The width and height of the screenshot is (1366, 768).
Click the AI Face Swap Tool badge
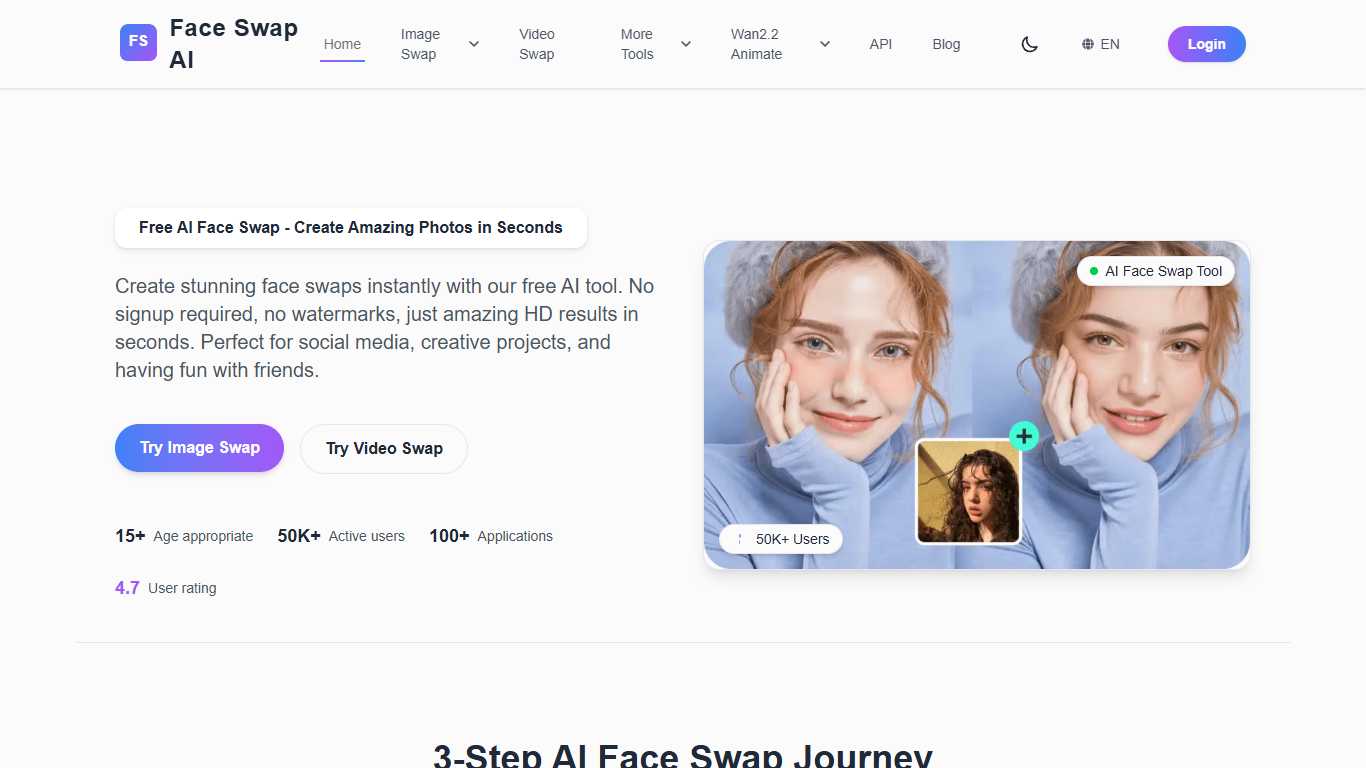pyautogui.click(x=1155, y=270)
